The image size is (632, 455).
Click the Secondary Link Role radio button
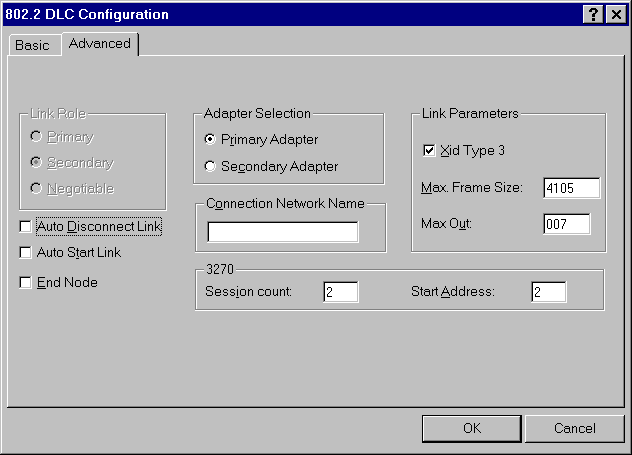click(36, 163)
